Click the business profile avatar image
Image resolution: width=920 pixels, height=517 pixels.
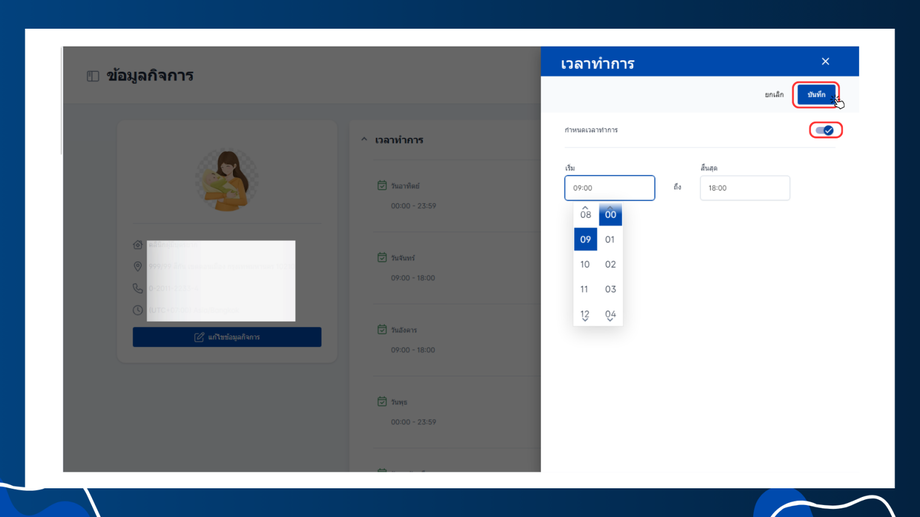227,180
